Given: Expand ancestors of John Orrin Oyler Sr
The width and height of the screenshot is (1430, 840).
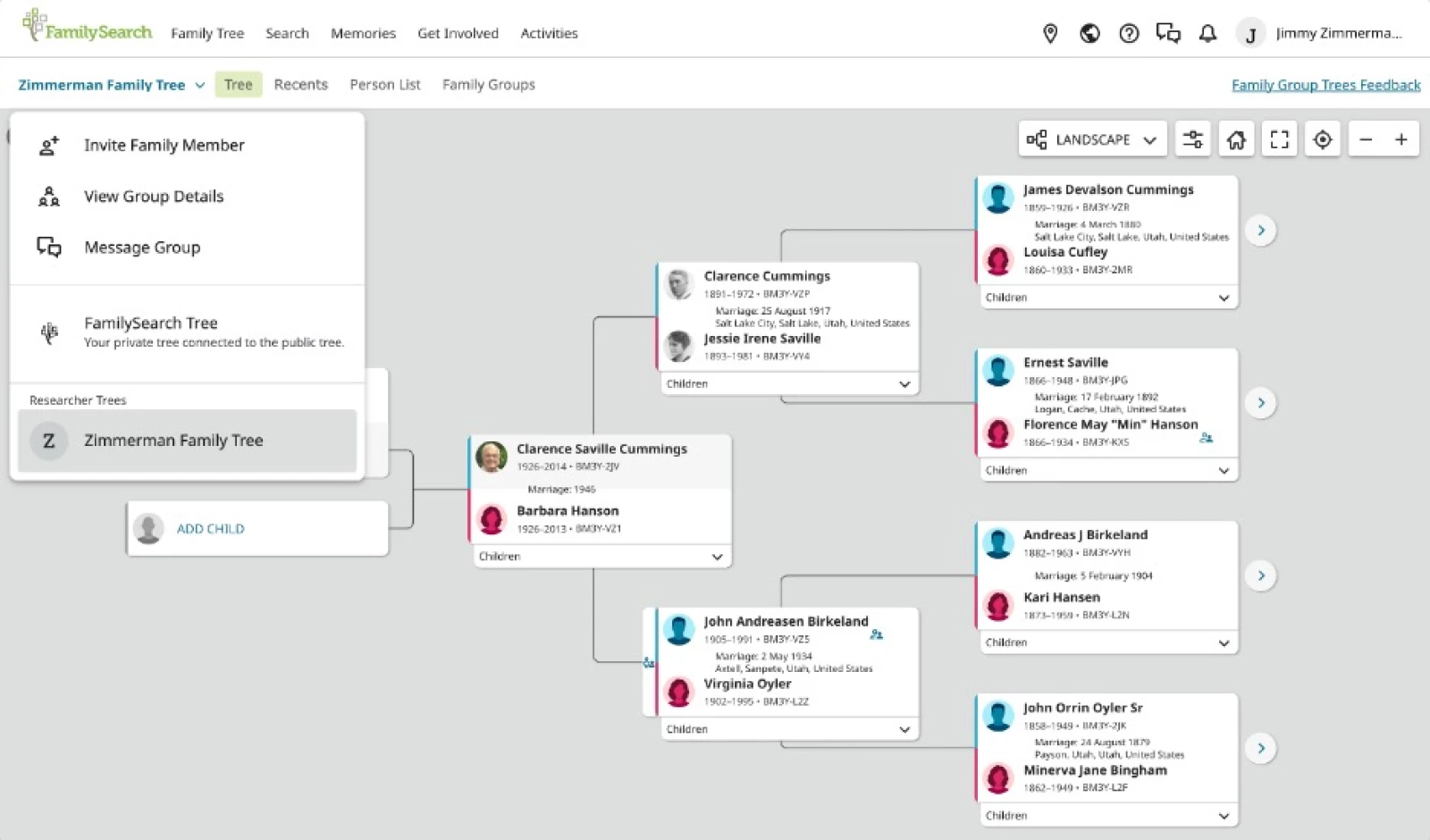Looking at the screenshot, I should pos(1261,748).
